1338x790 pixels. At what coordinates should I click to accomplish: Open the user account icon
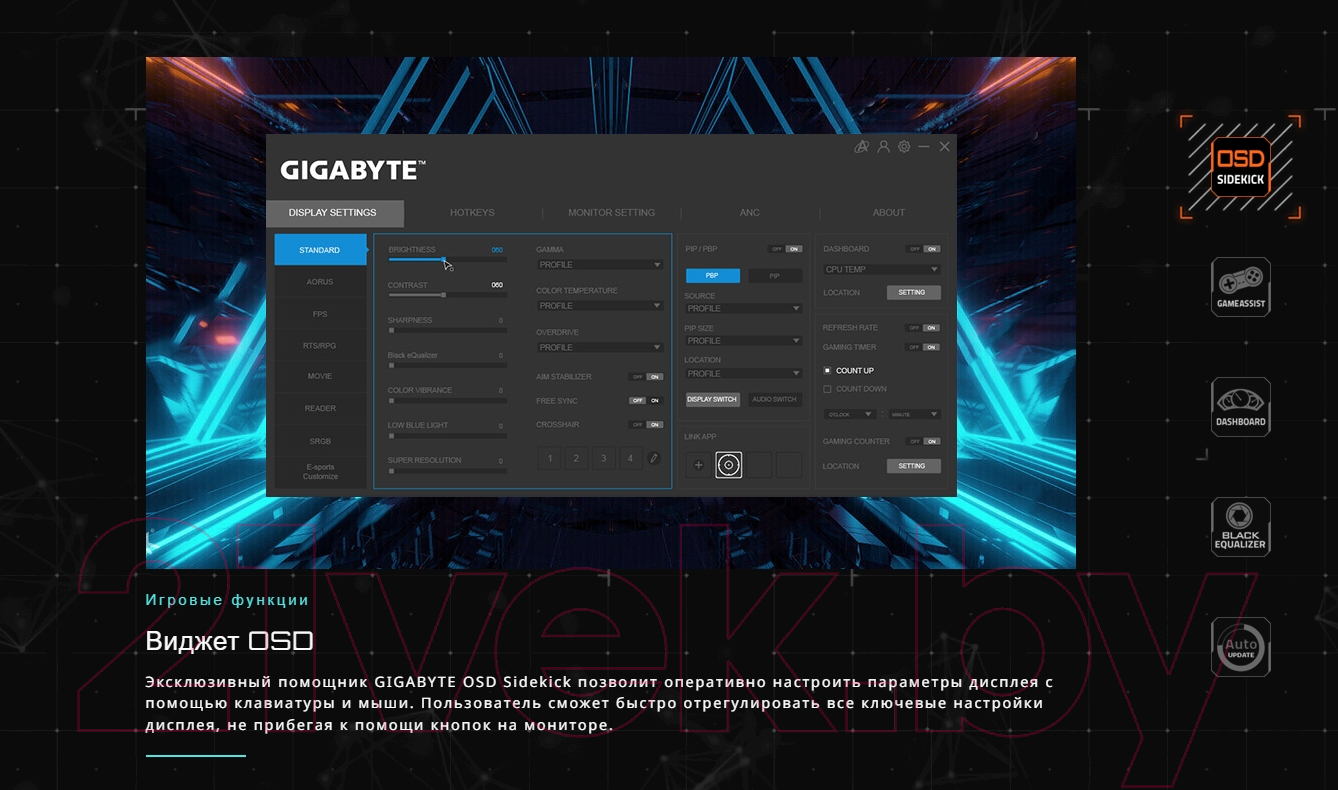[883, 147]
